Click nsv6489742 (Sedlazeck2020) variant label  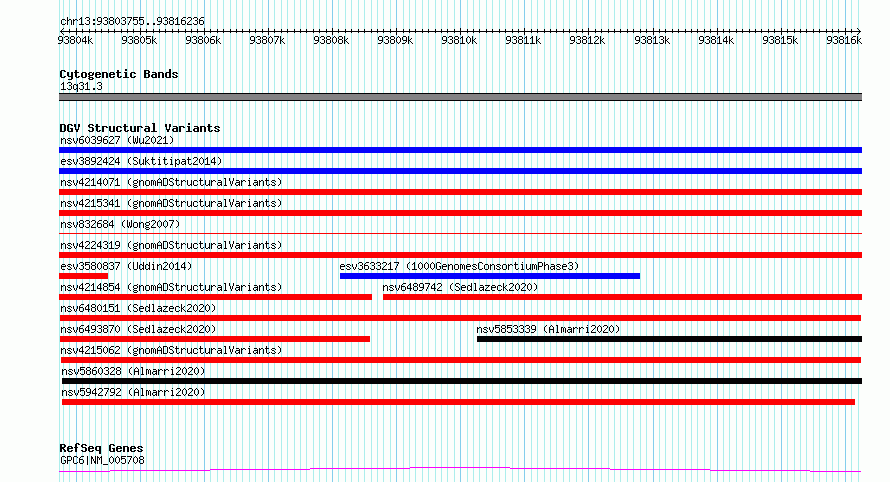click(x=460, y=287)
